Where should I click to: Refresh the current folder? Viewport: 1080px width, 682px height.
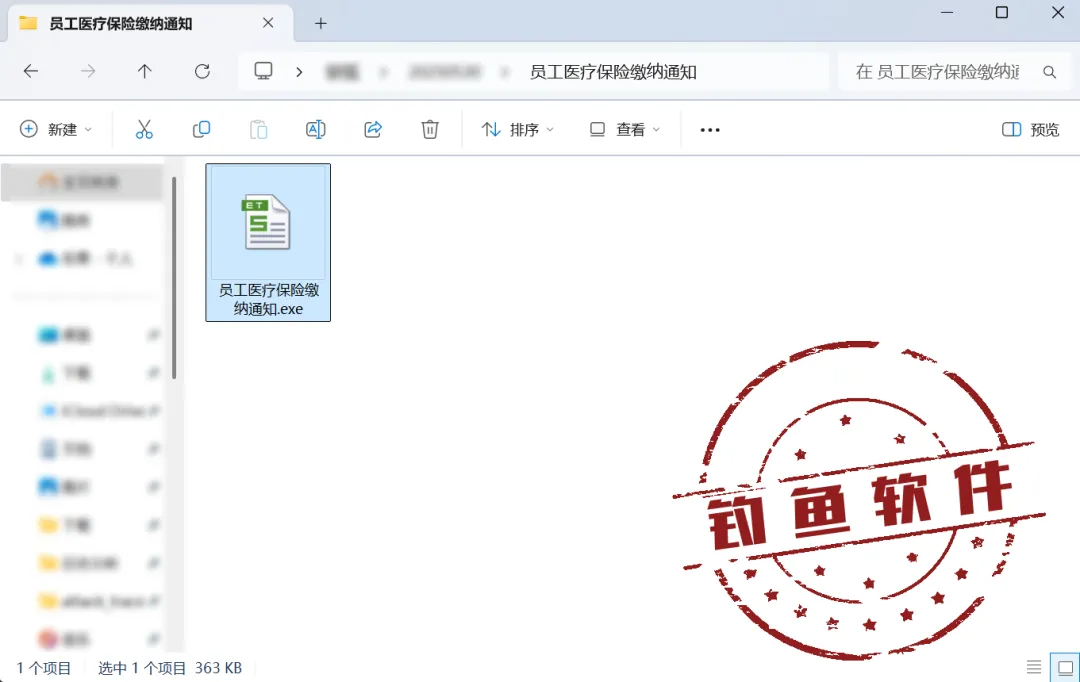click(x=202, y=71)
